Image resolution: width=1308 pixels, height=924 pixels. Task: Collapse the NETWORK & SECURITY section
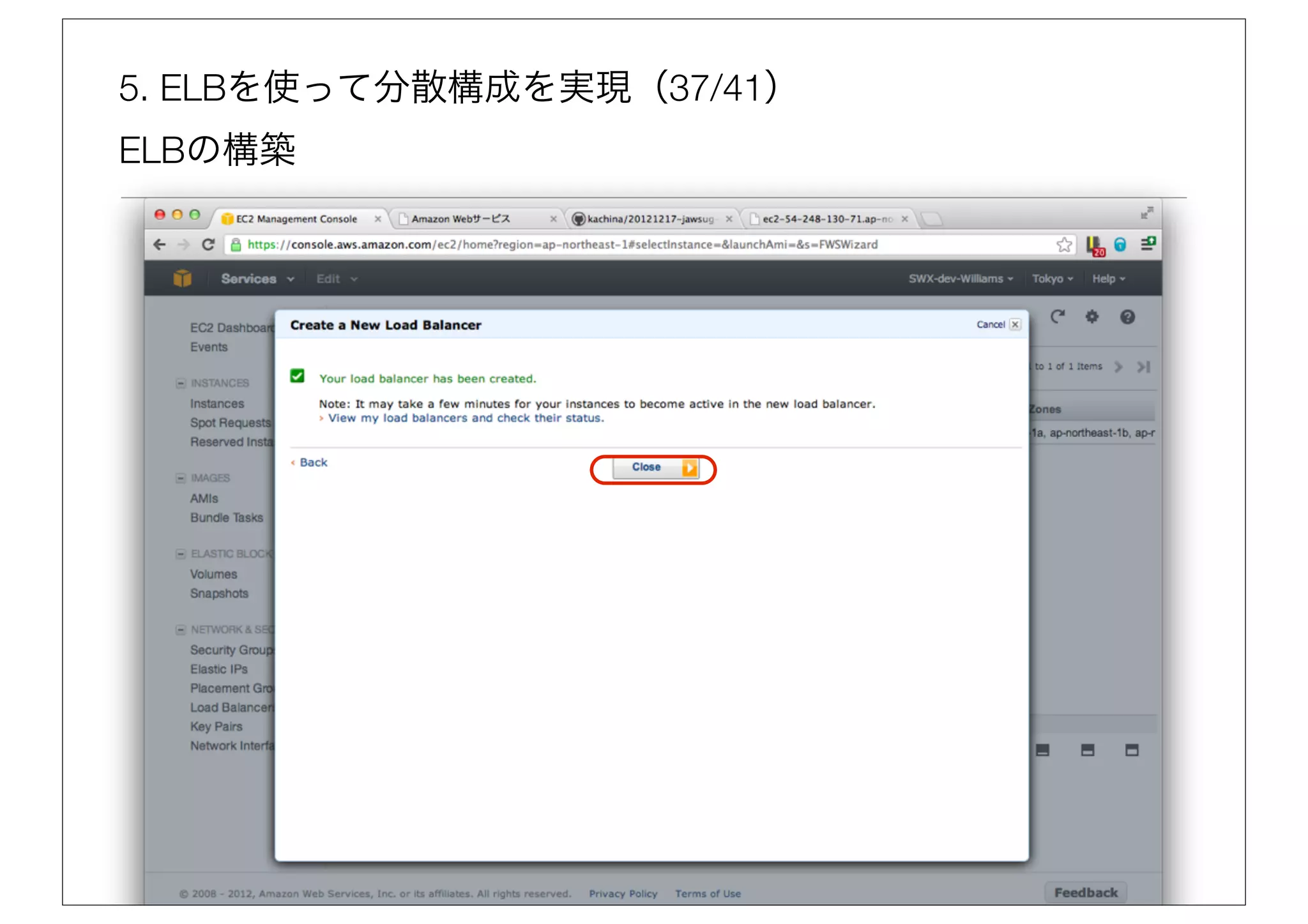[181, 630]
